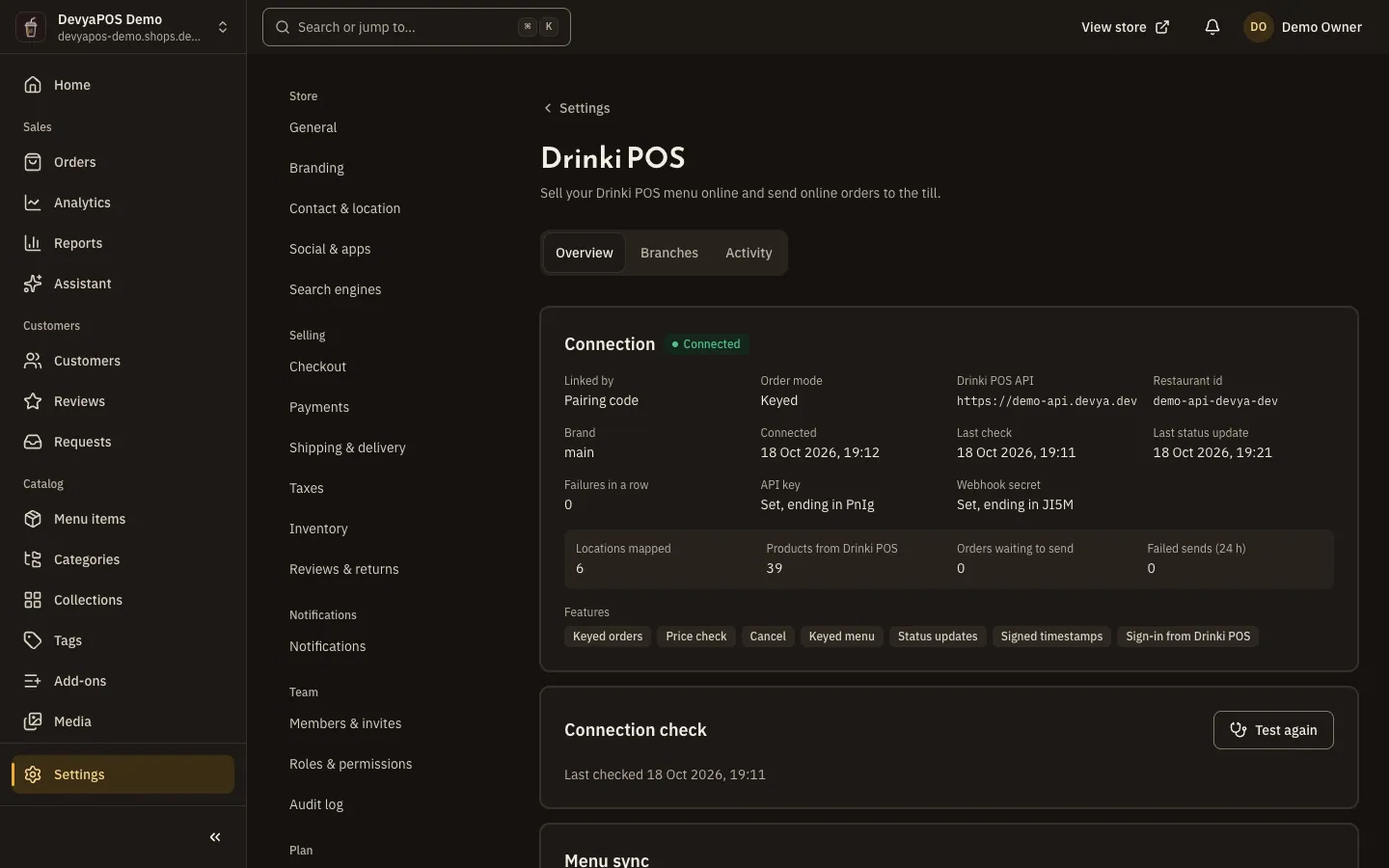Click the Drinki POS API URL
The image size is (1389, 868).
point(1047,401)
